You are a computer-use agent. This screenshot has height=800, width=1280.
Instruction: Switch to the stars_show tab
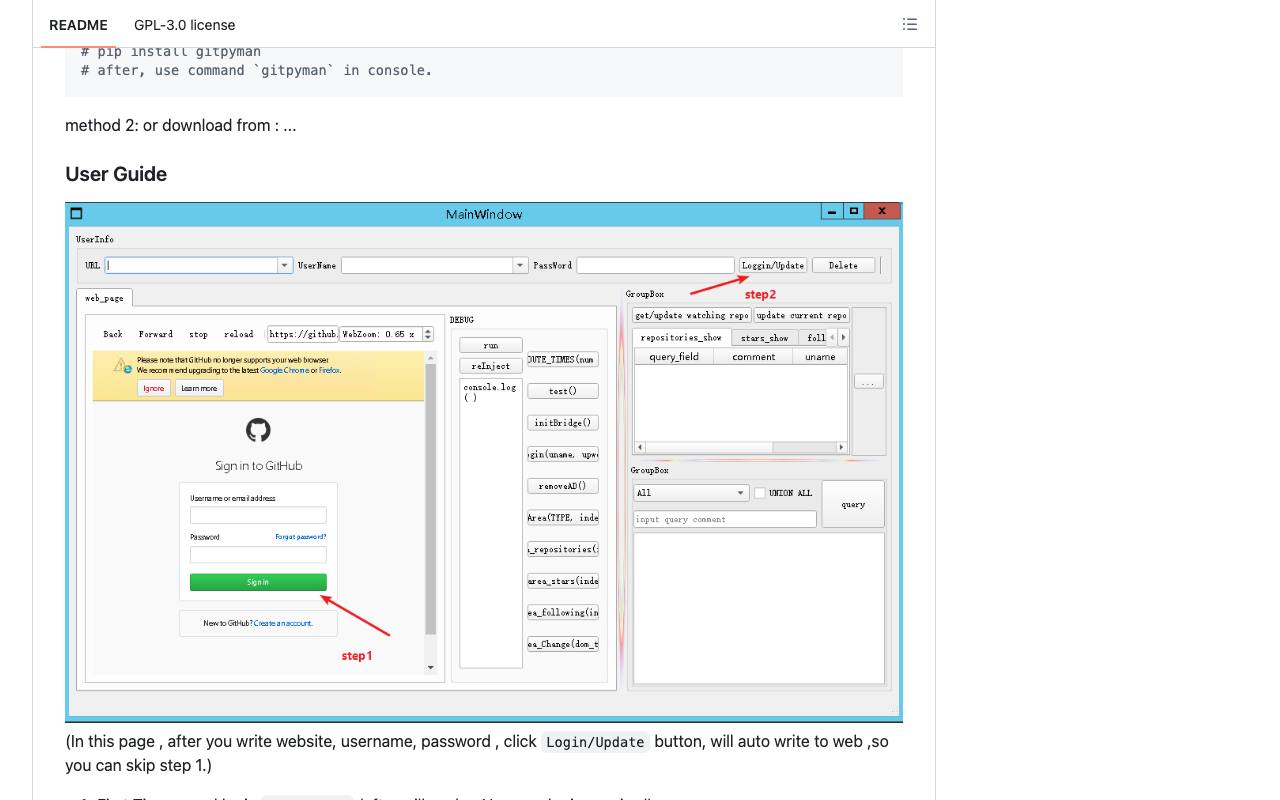765,338
